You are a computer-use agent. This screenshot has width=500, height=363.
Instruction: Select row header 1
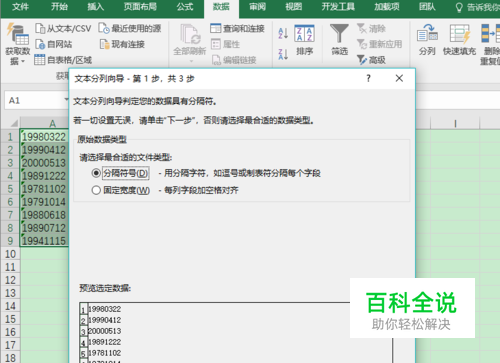click(10, 137)
